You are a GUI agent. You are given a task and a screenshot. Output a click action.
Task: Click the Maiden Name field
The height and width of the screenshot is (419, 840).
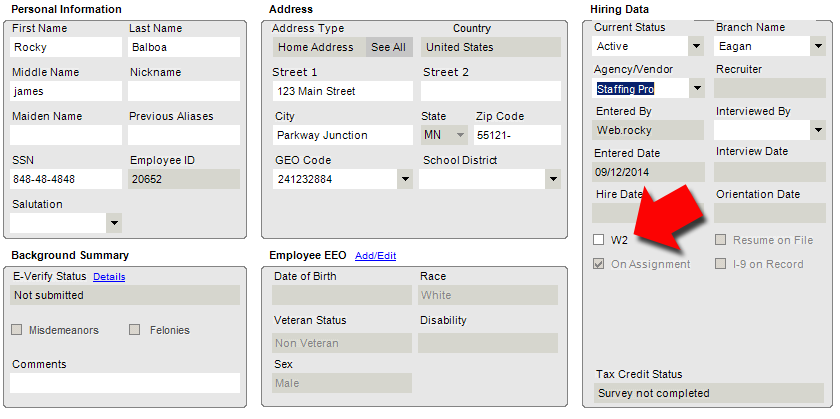[x=66, y=135]
